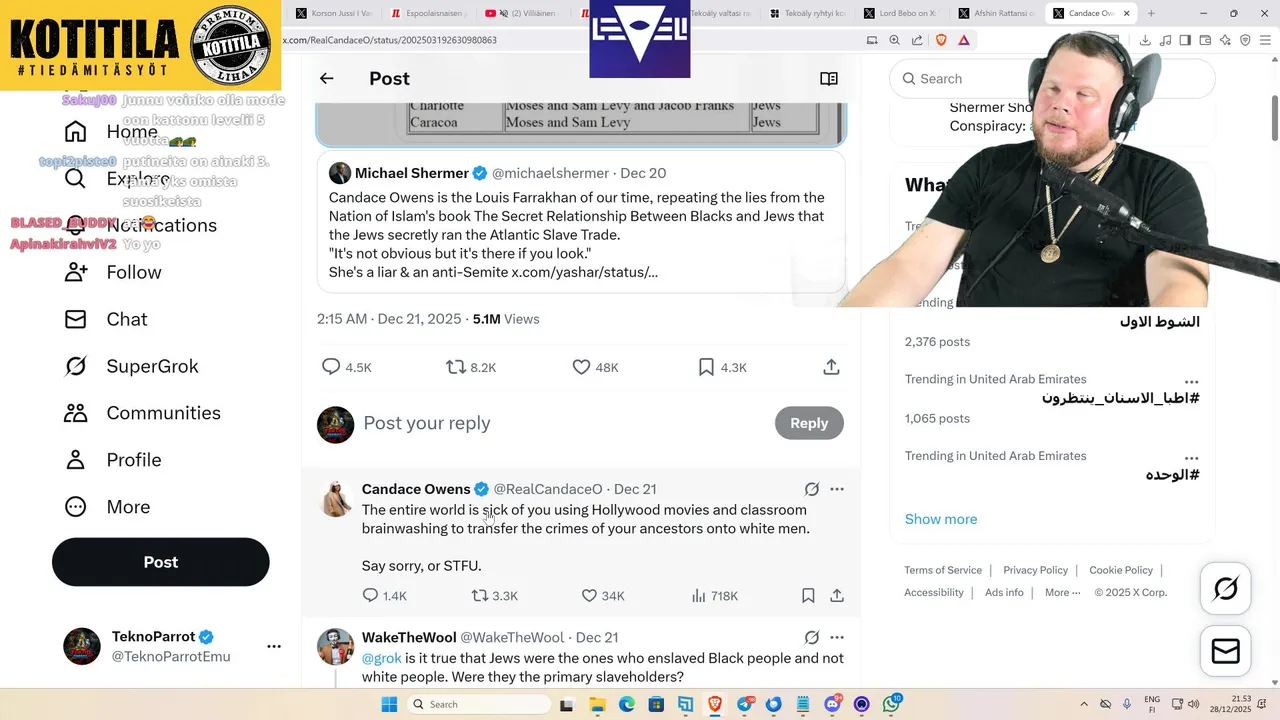Repost the main post showing 8.2K
The width and height of the screenshot is (1280, 720).
click(471, 367)
